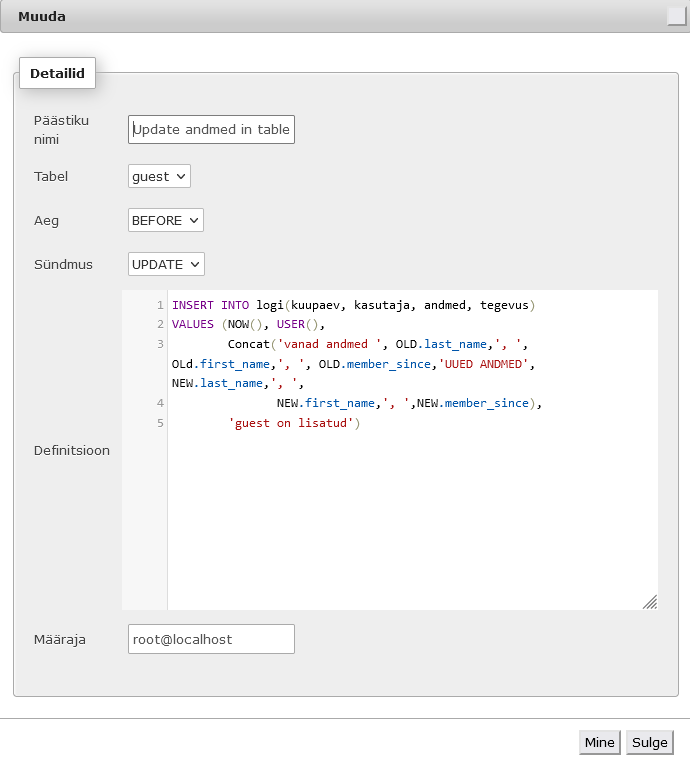Open the Tabel dropdown showing guest

click(x=159, y=176)
